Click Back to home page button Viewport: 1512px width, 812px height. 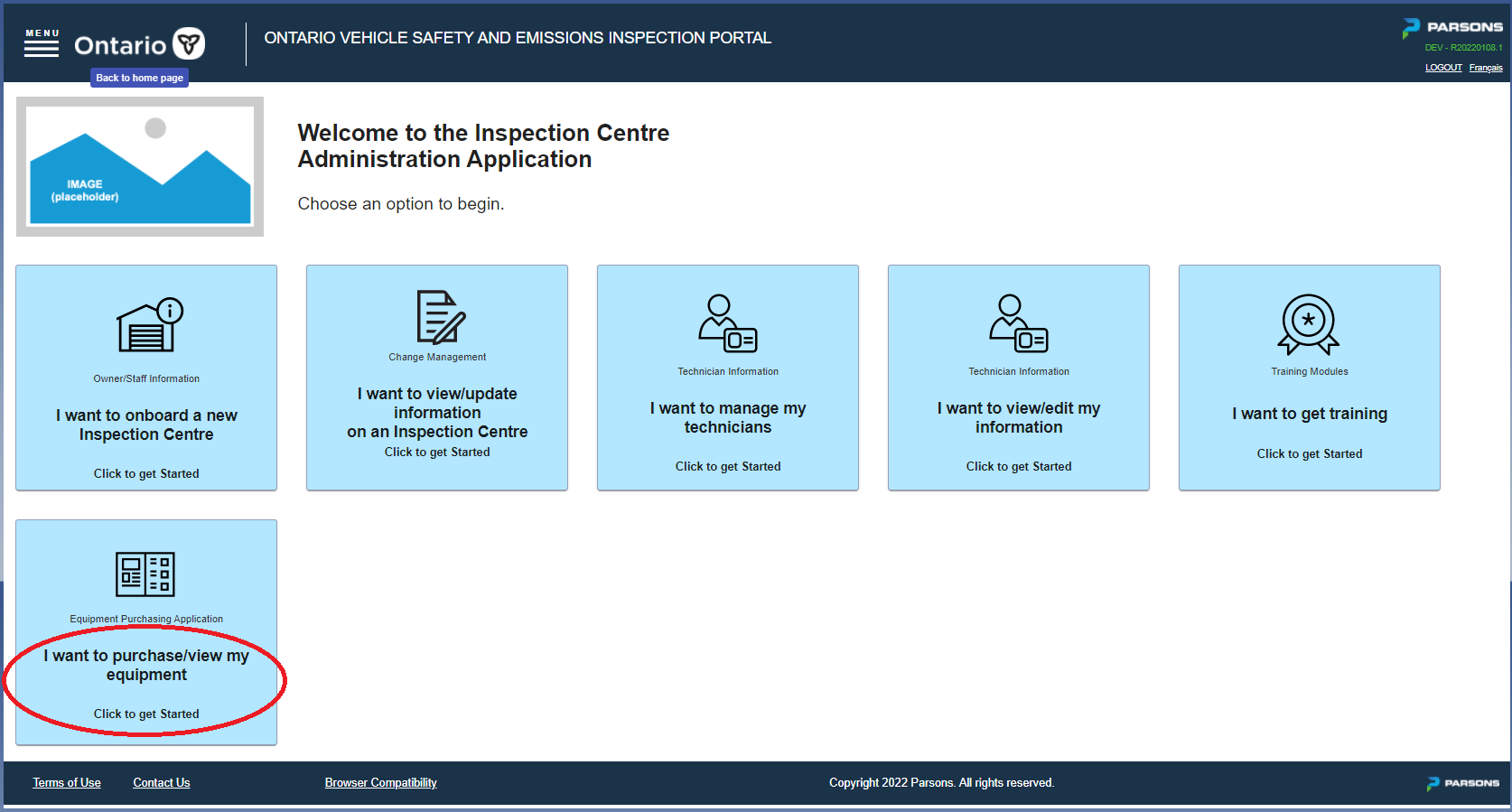click(x=139, y=78)
